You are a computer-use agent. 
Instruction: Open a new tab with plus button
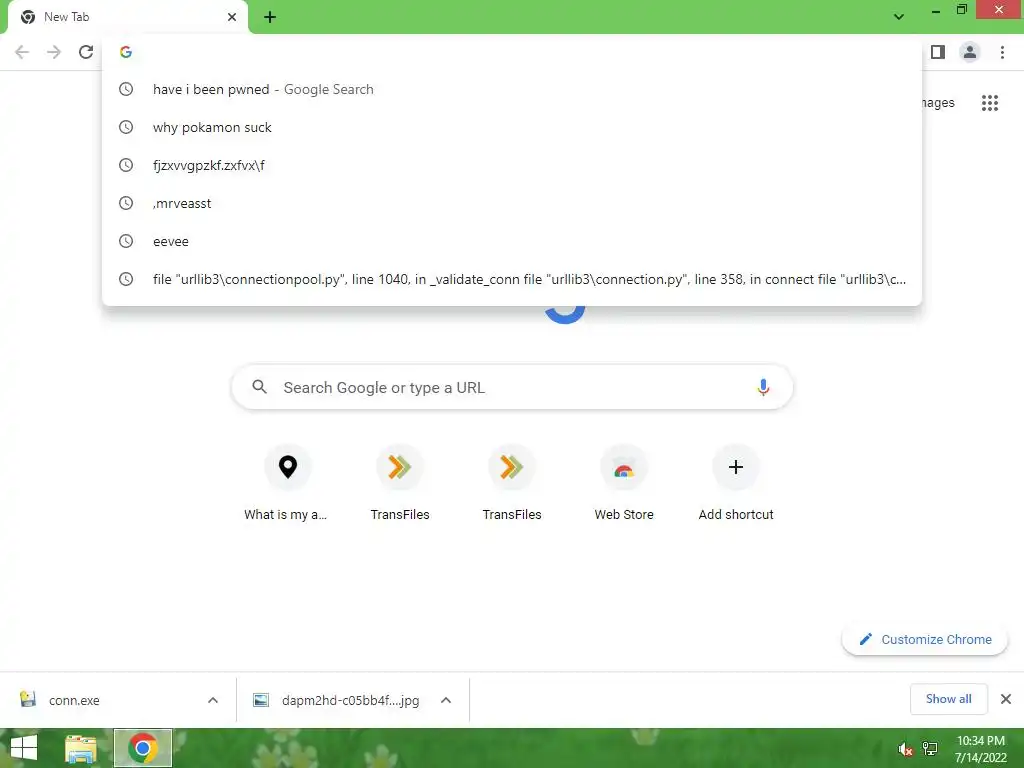[x=270, y=17]
